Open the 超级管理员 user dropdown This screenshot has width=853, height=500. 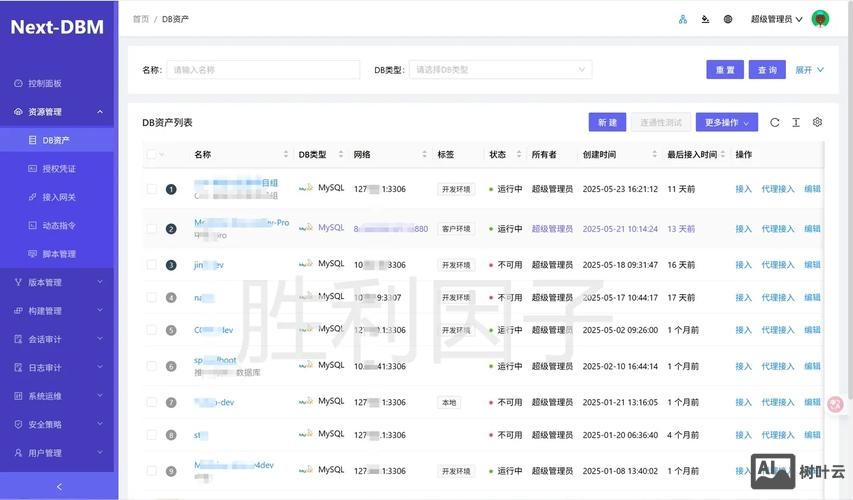coord(776,19)
